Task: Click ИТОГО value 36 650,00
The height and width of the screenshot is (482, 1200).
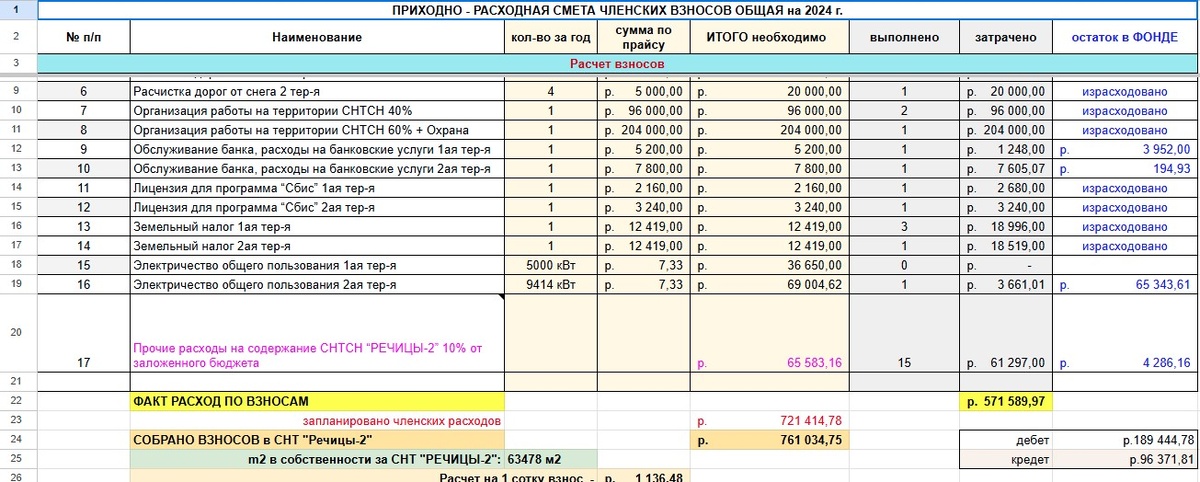Action: pos(769,265)
